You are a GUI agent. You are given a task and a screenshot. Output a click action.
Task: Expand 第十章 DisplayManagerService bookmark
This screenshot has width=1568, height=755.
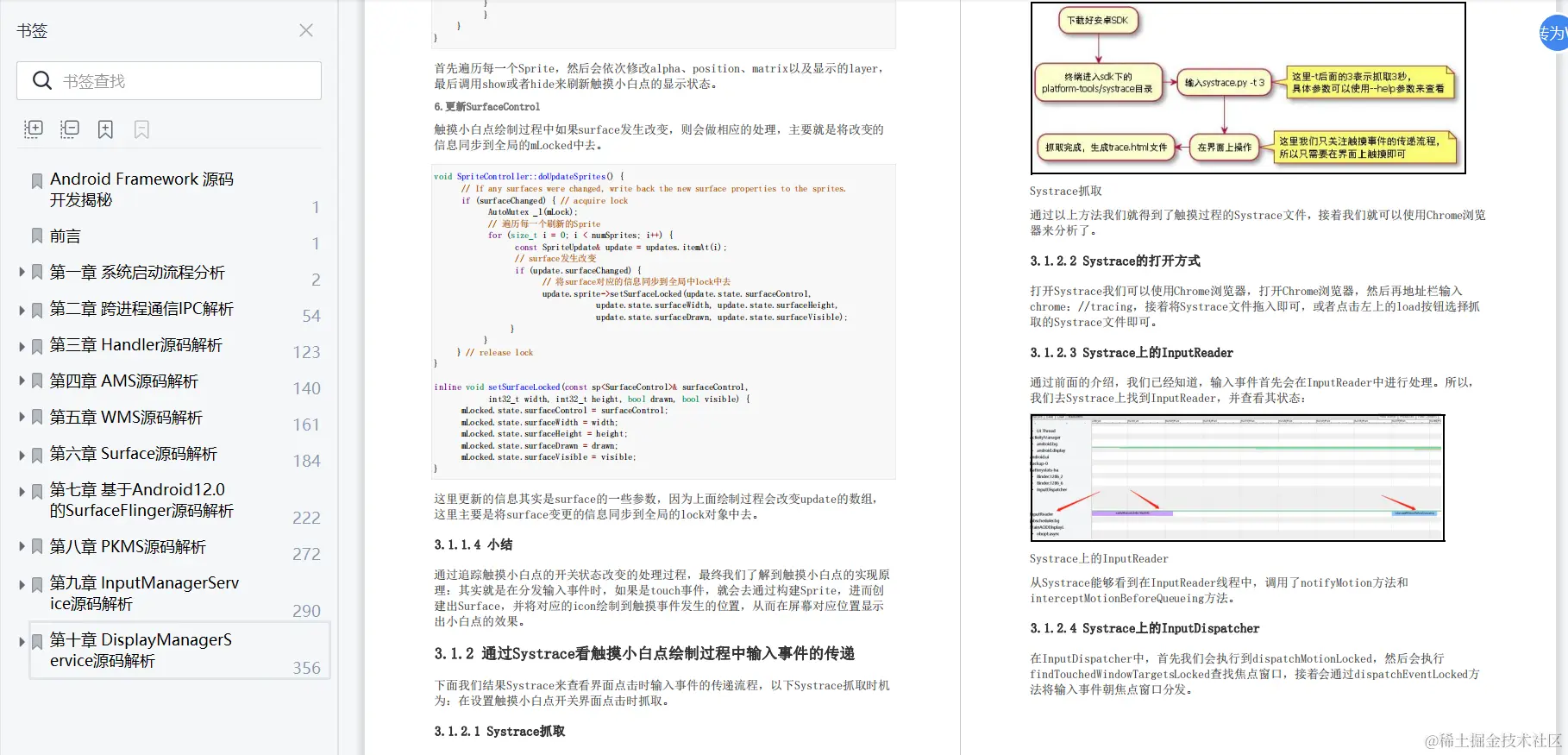[x=22, y=641]
